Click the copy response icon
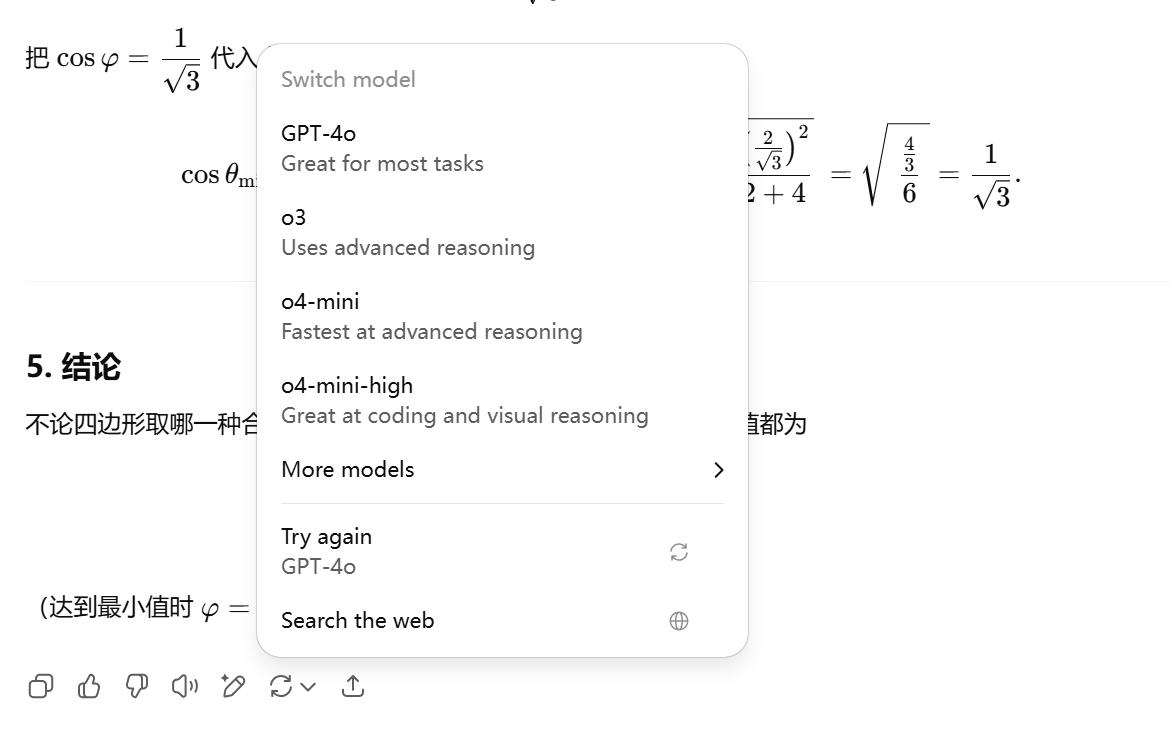1172x750 pixels. pos(40,686)
